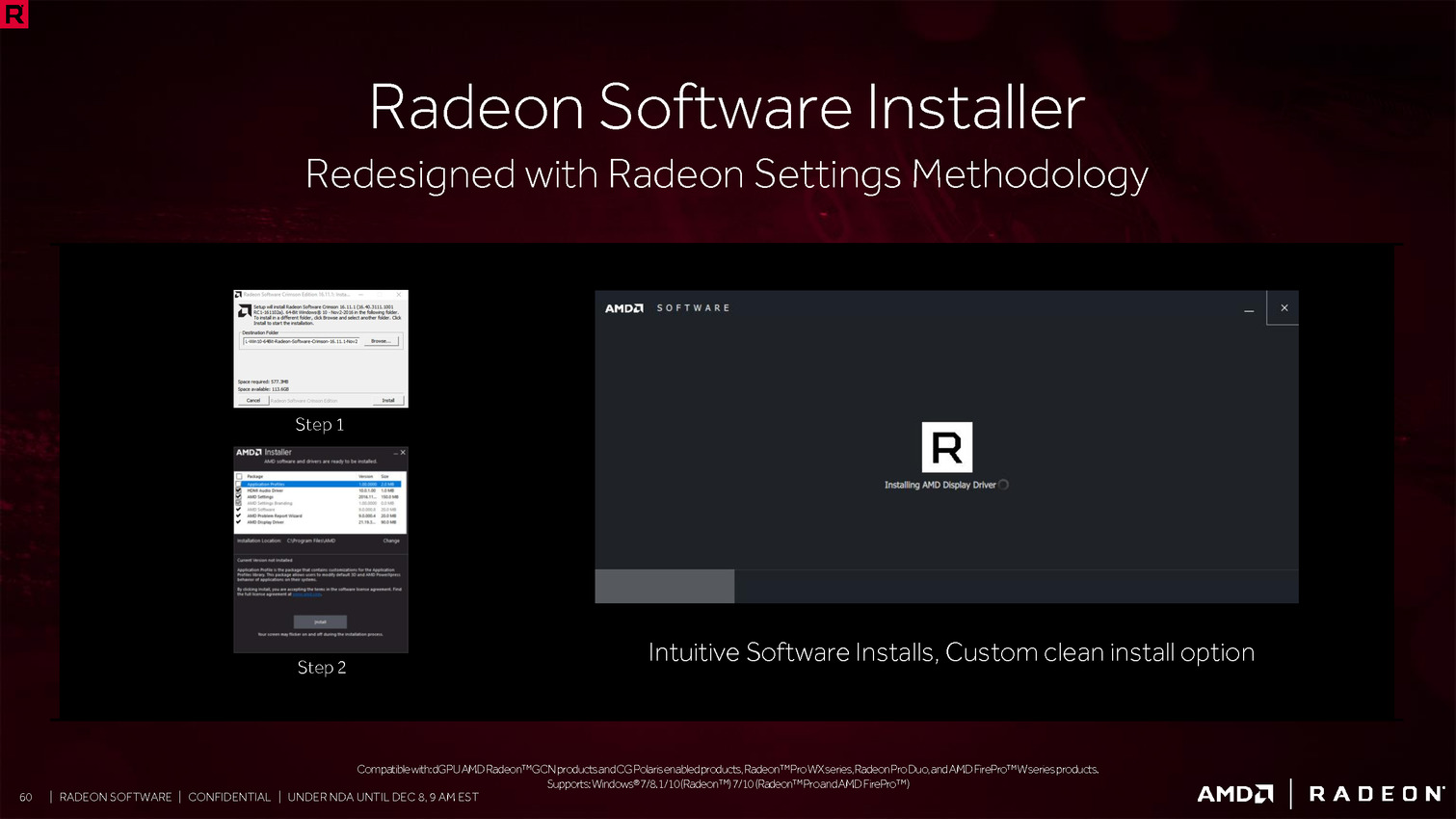Click the AMD Radeon logo at slide footer
The width and height of the screenshot is (1456, 819).
pyautogui.click(x=1319, y=794)
